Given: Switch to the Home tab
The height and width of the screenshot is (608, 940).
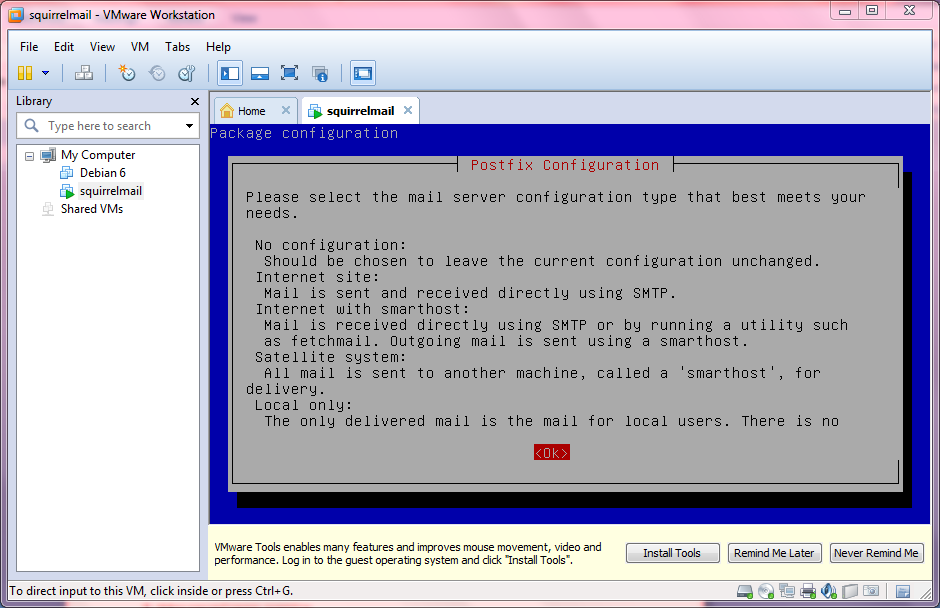Looking at the screenshot, I should tap(251, 111).
